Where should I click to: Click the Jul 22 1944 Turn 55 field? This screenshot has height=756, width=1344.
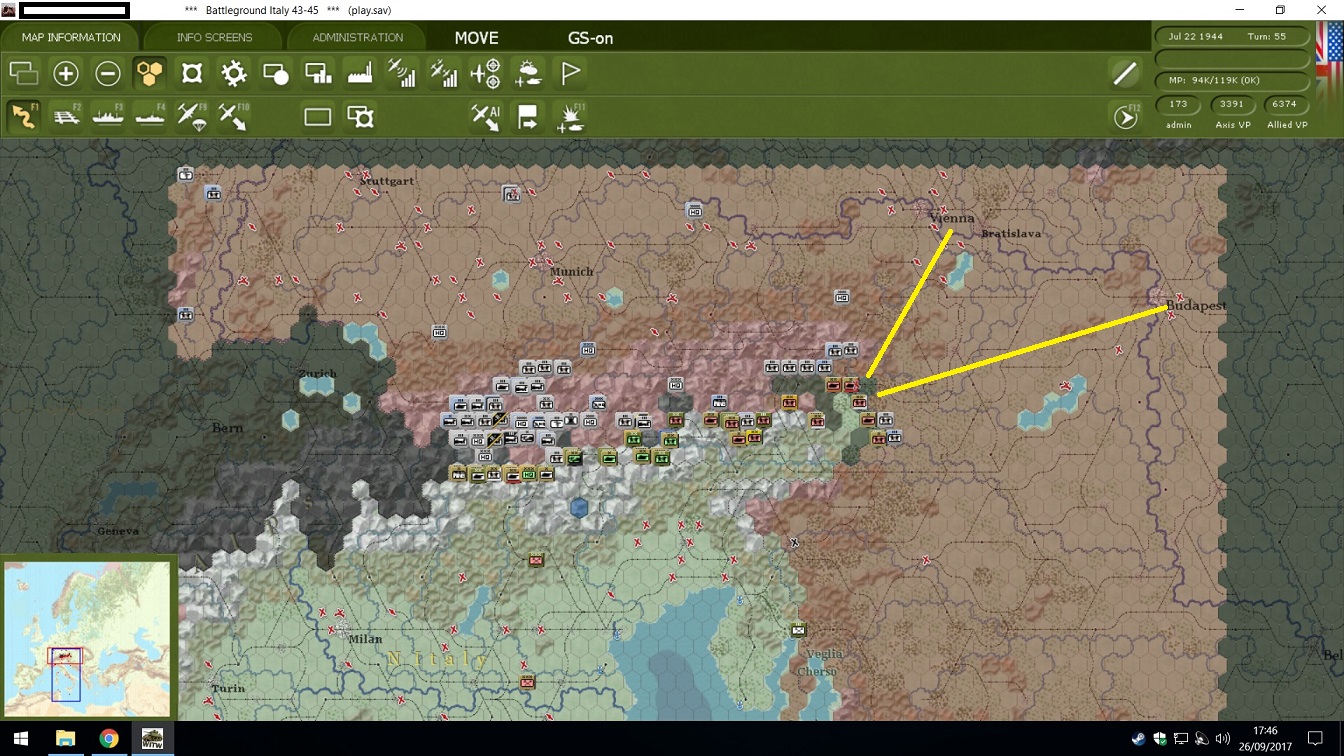tap(1233, 36)
